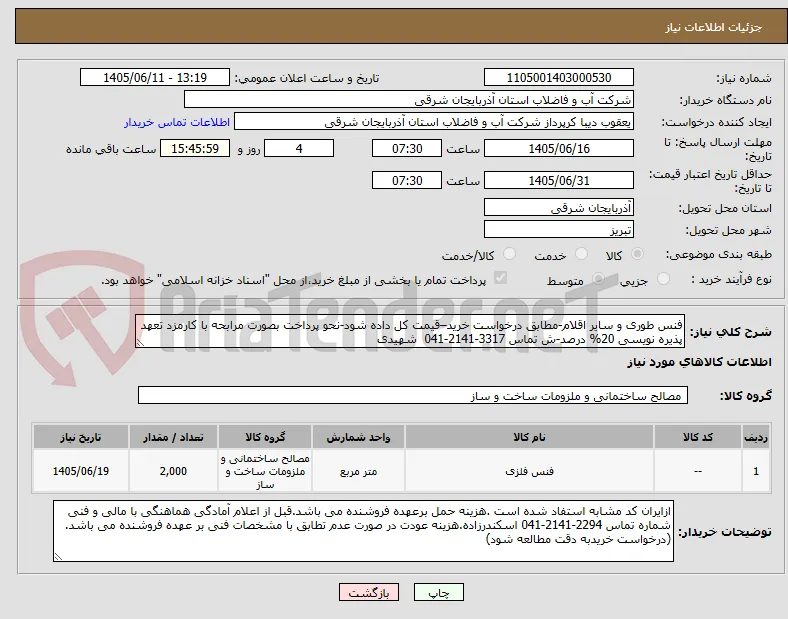Screen dimensions: 788x619
Task: Click the row number cell 1
Action: [x=756, y=471]
